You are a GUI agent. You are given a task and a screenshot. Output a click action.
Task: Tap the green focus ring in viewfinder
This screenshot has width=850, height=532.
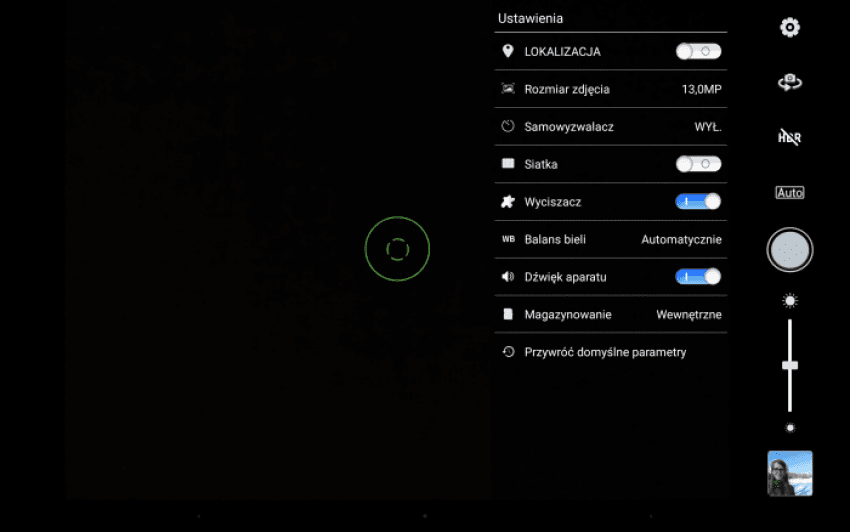coord(397,249)
